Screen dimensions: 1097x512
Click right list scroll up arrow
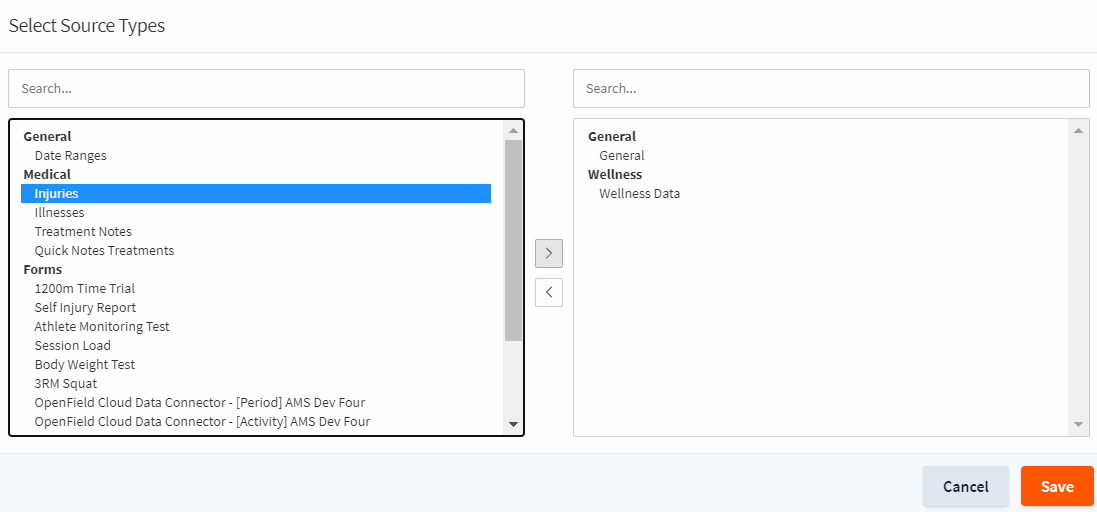coord(1077,131)
